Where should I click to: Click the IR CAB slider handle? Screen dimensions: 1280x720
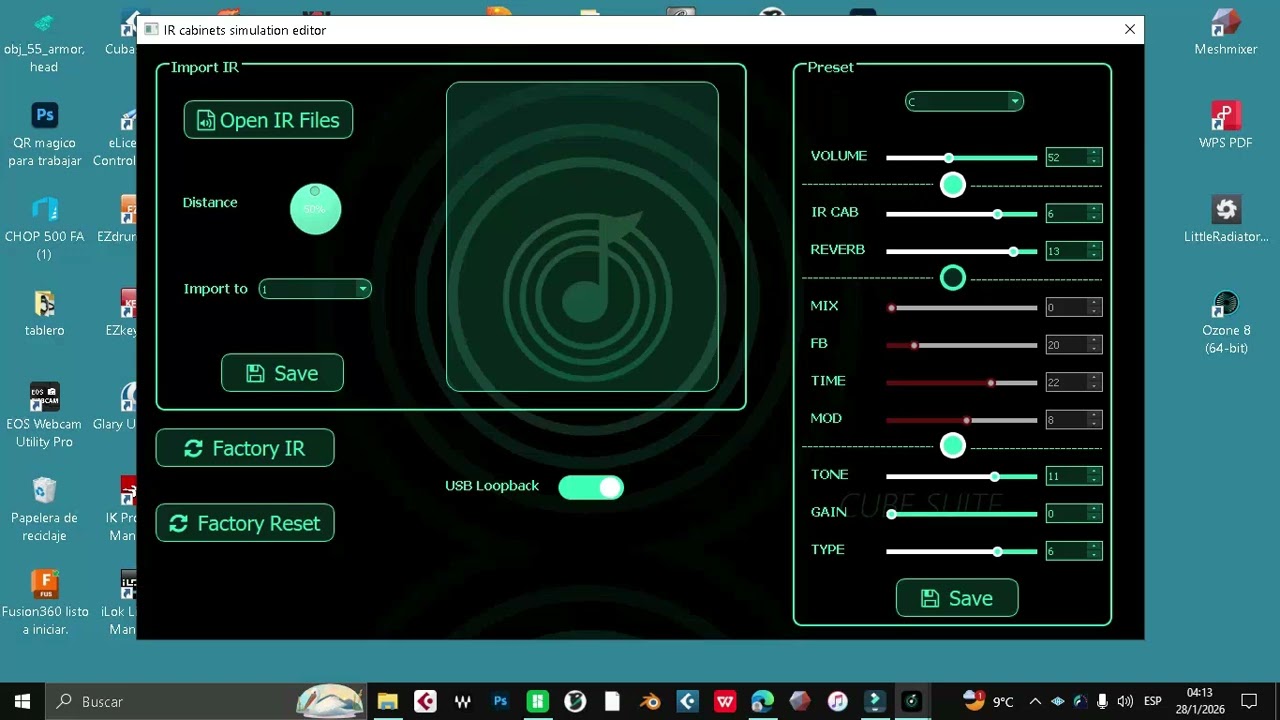(x=997, y=214)
